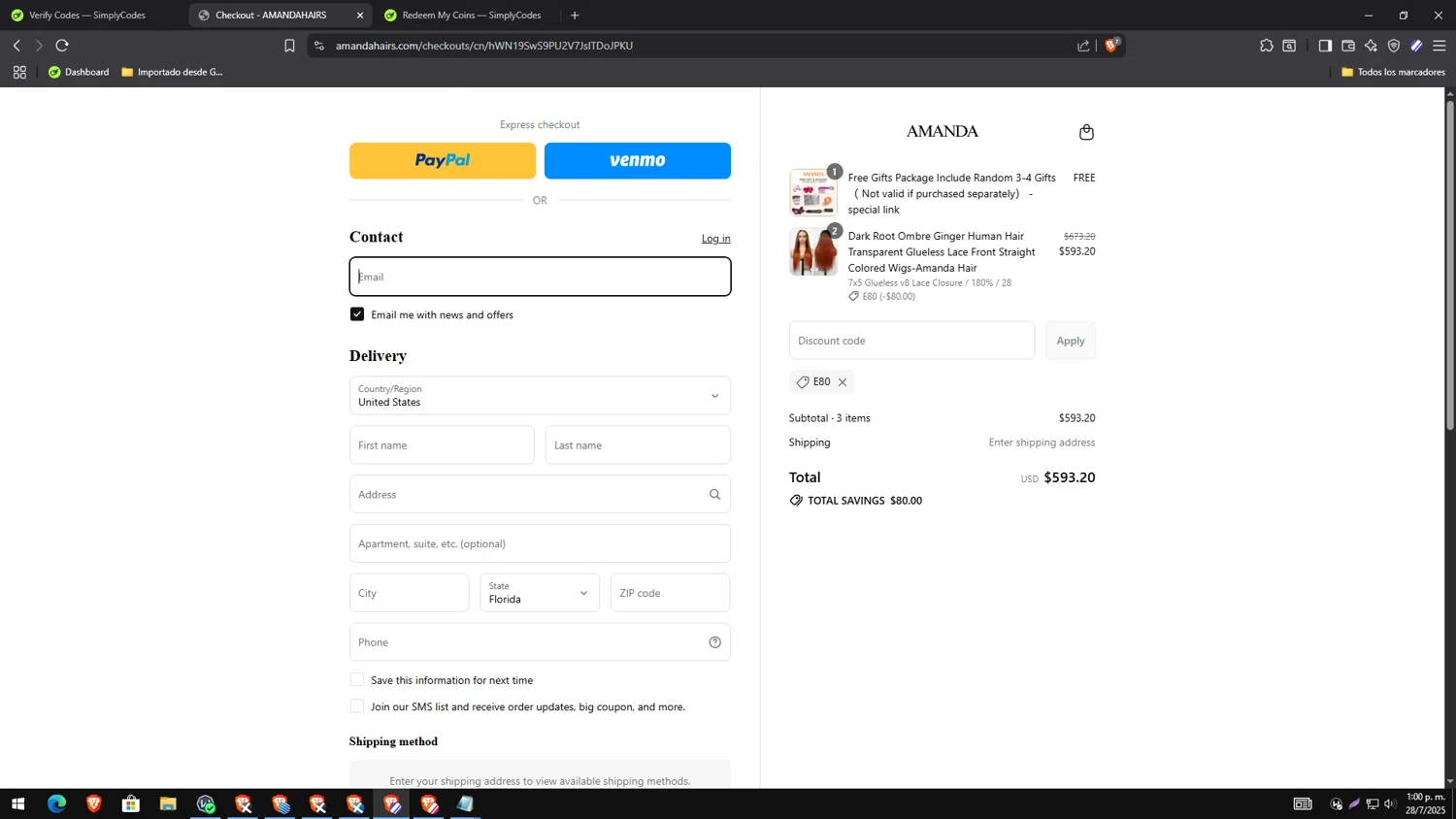The image size is (1456, 819).
Task: Enable Join our SMS list checkbox
Action: coord(357,706)
